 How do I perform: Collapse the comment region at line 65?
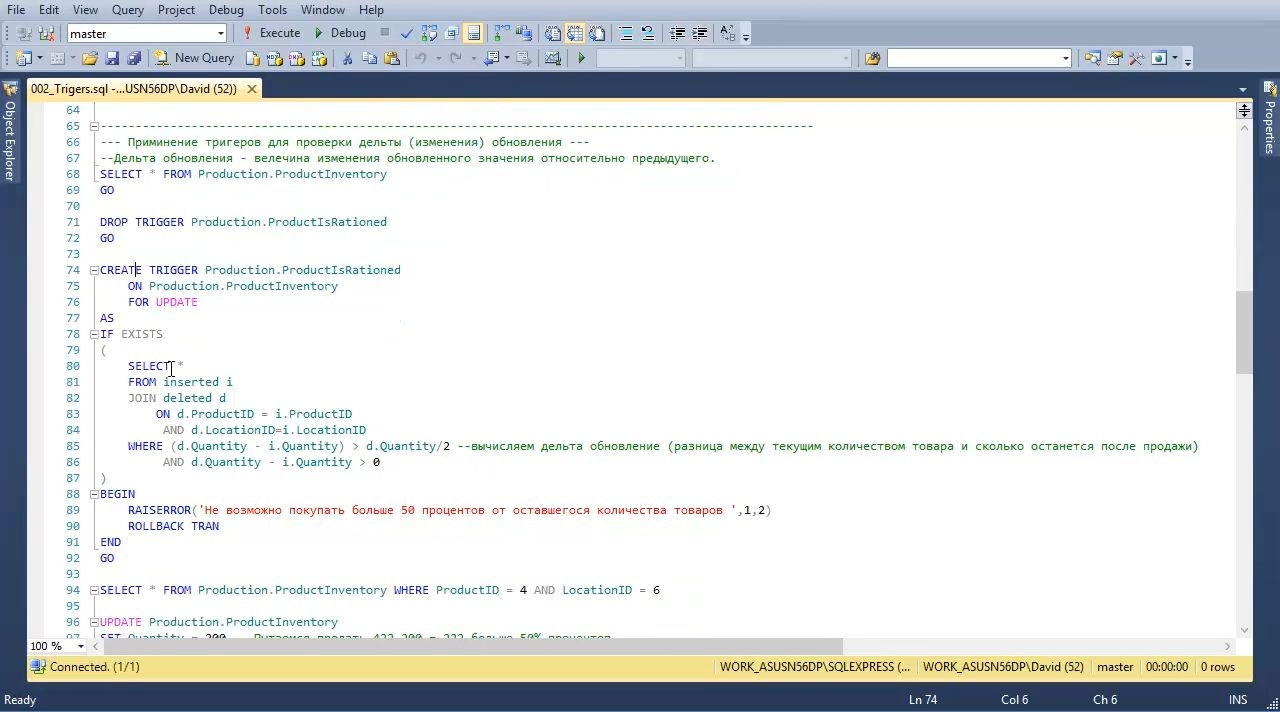(94, 126)
